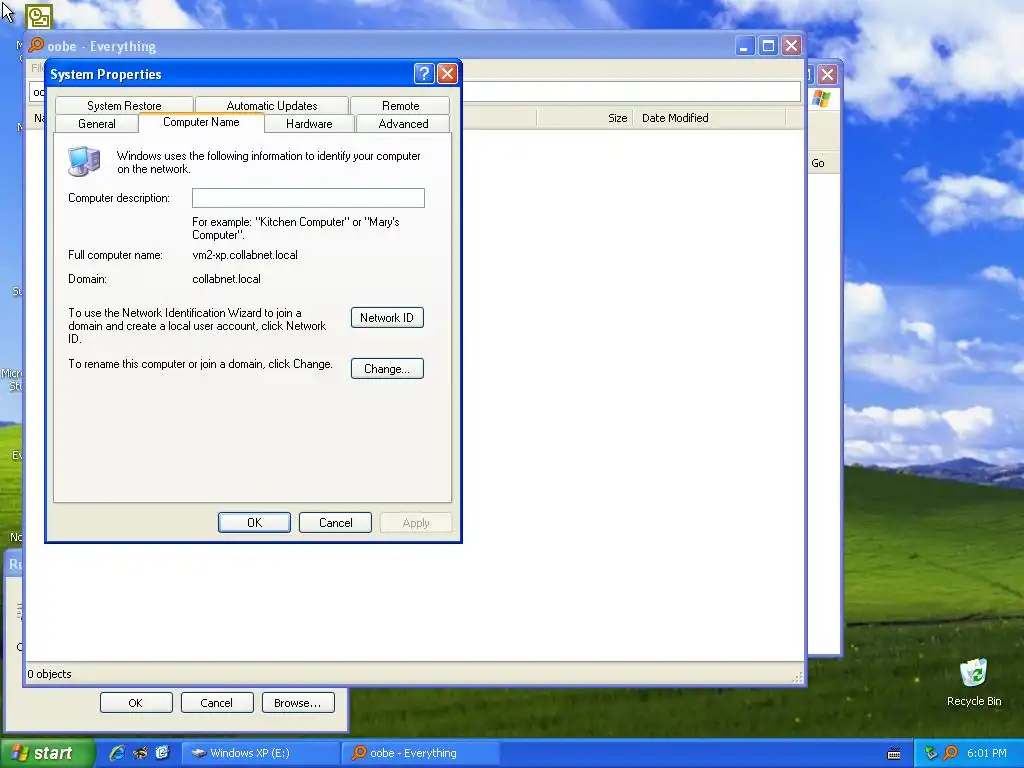Click the Safely Remove Hardware tray icon
Viewport: 1024px width, 768px height.
click(x=931, y=753)
